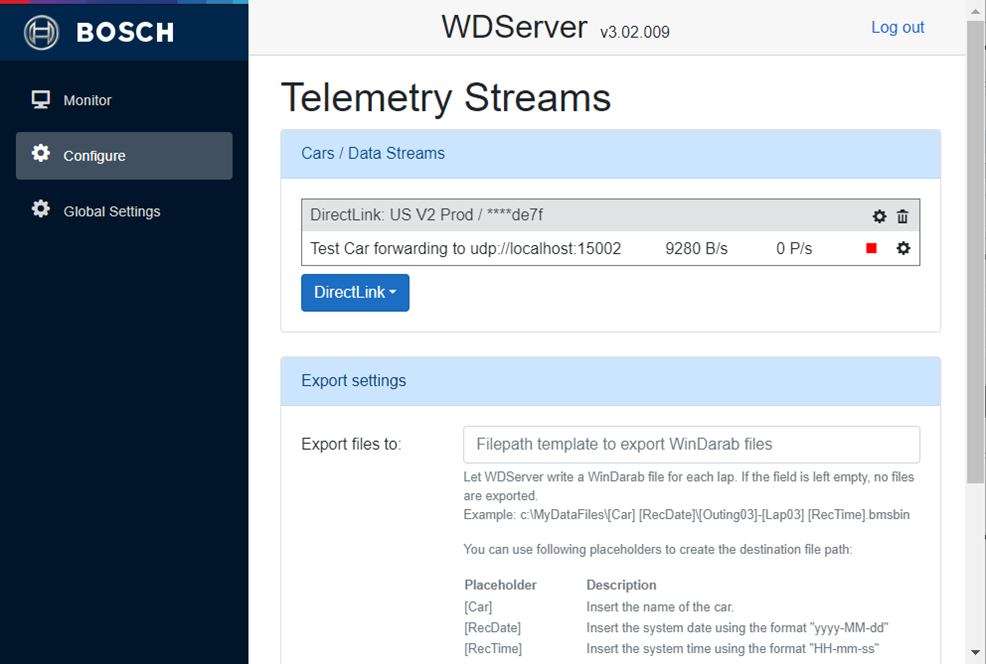
Task: Click the Cars / Data Streams panel heading
Action: pyautogui.click(x=373, y=153)
